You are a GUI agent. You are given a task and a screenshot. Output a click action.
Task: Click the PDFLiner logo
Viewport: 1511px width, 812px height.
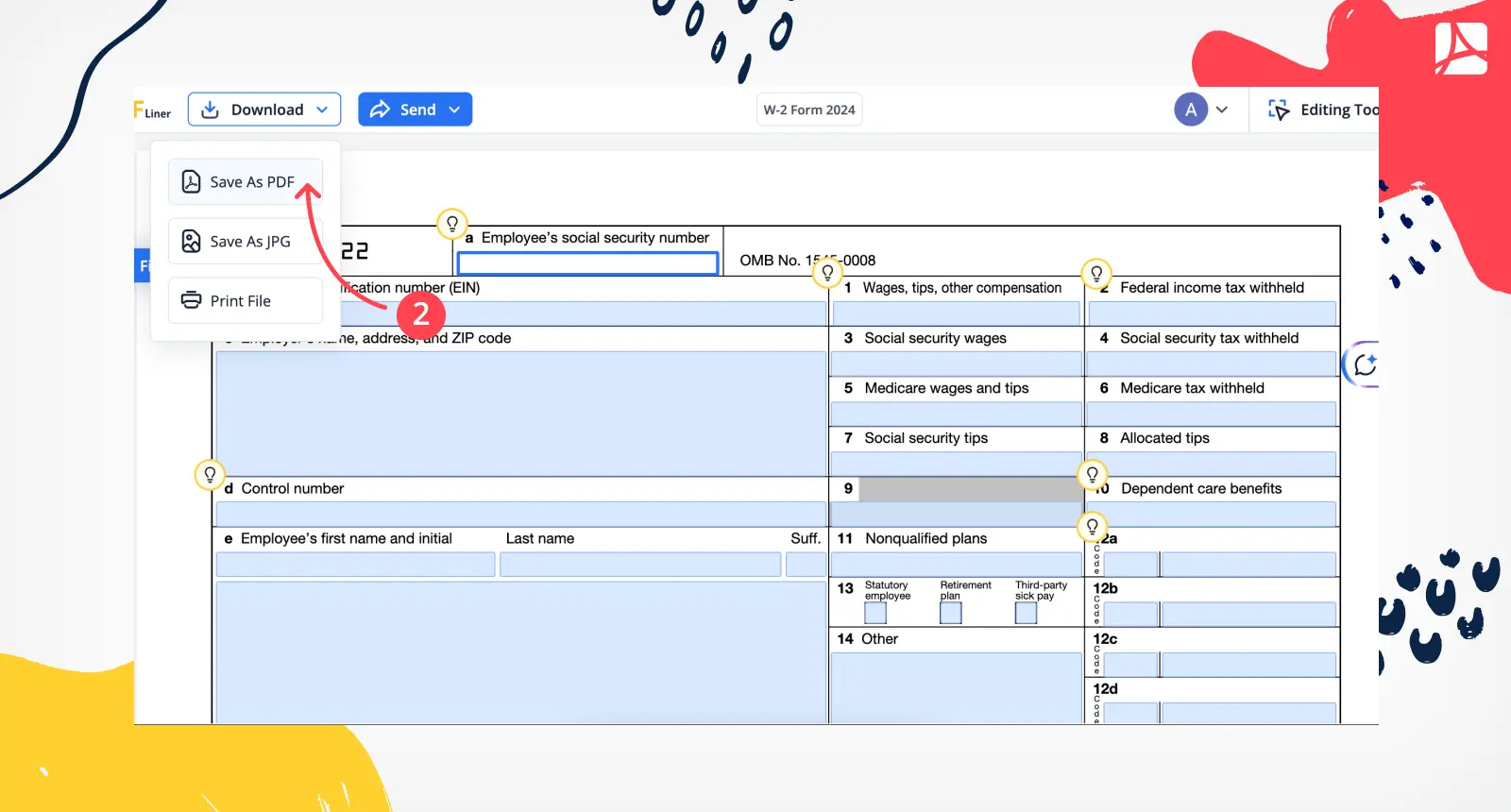coord(152,110)
